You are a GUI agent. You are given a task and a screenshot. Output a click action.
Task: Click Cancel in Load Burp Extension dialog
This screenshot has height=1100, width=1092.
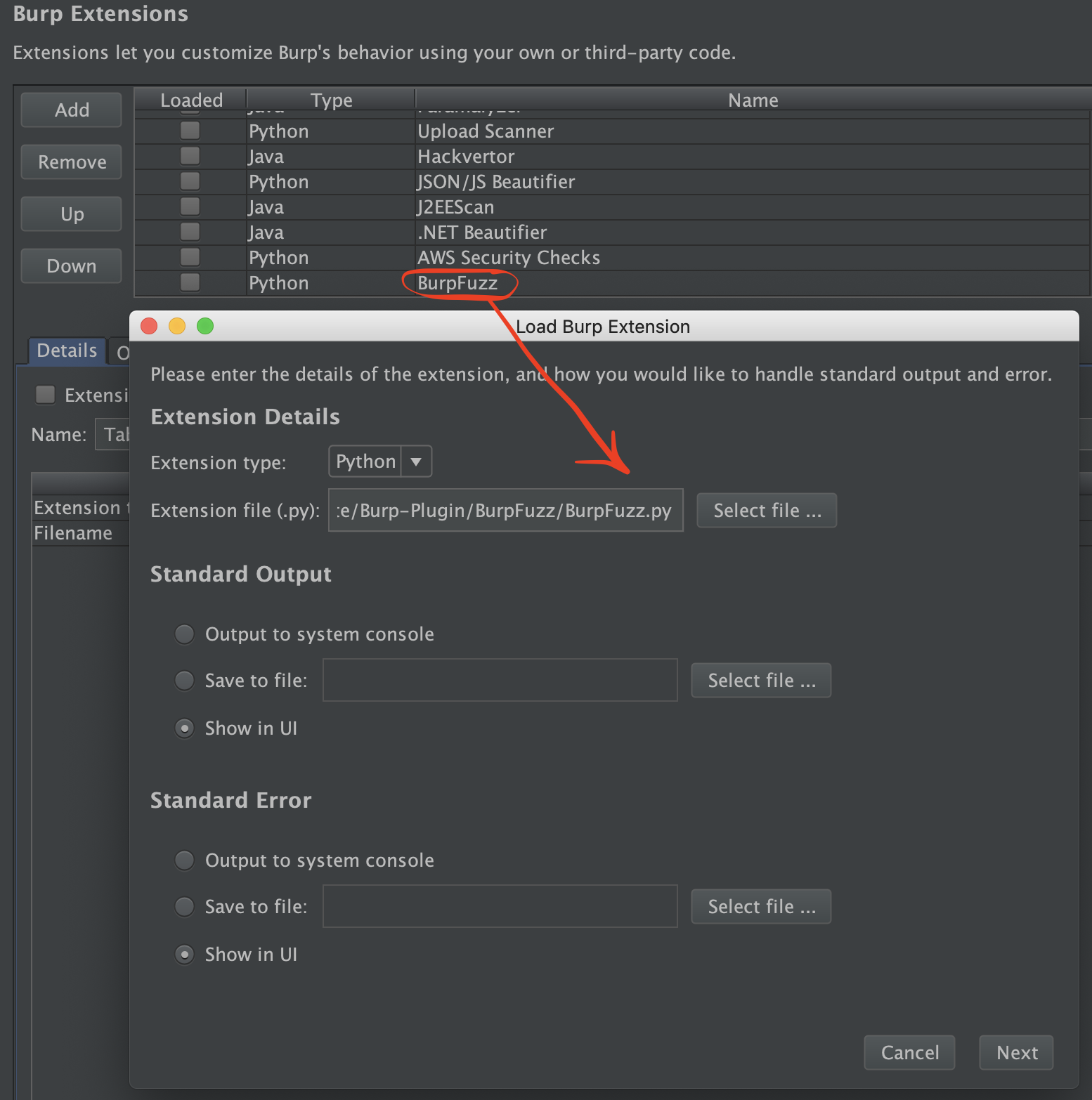(909, 1052)
